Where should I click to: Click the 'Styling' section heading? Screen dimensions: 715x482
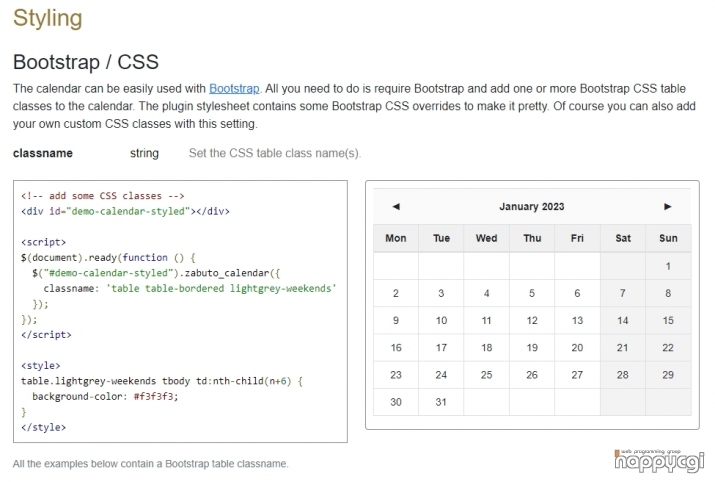coord(47,19)
